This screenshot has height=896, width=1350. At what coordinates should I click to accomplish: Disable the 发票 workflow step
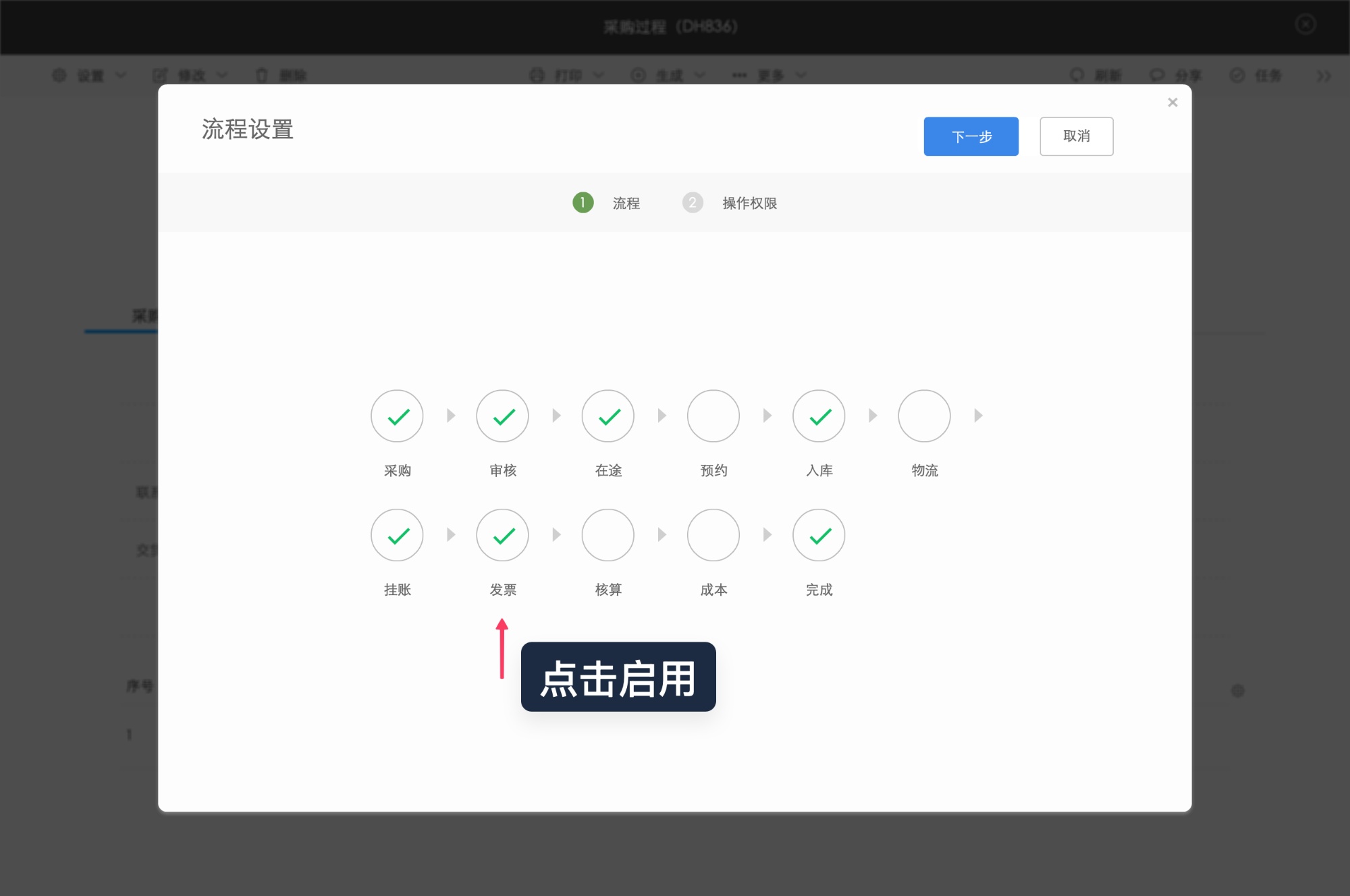502,535
